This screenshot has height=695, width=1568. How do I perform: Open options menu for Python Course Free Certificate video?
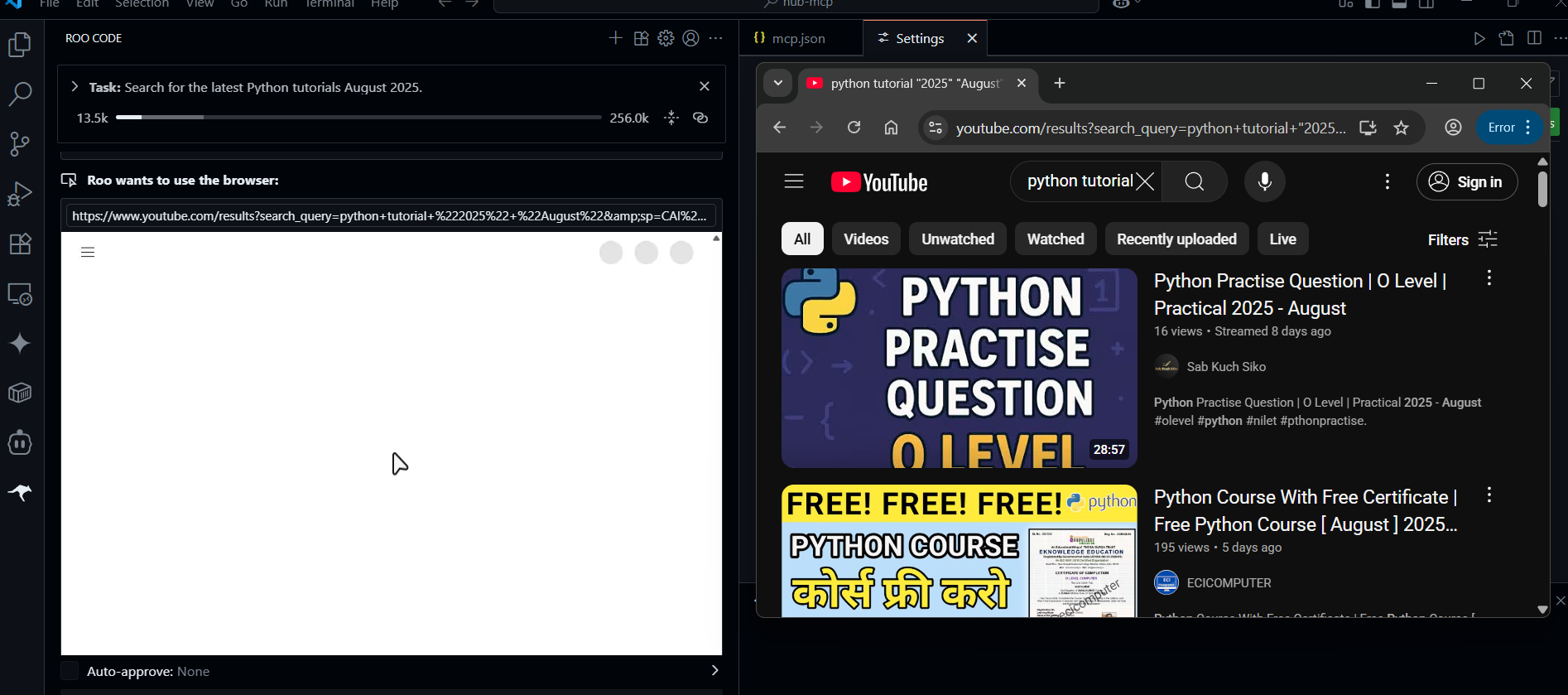[1489, 495]
